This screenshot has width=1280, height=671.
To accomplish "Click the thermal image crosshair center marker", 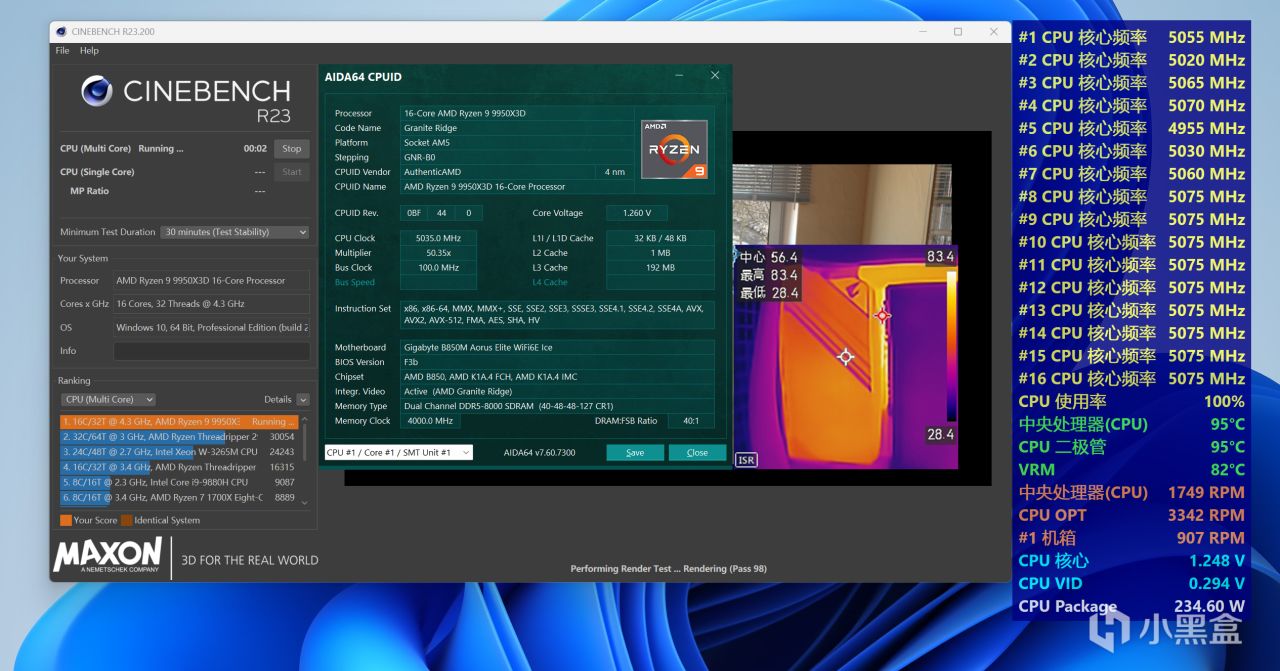I will [x=846, y=357].
